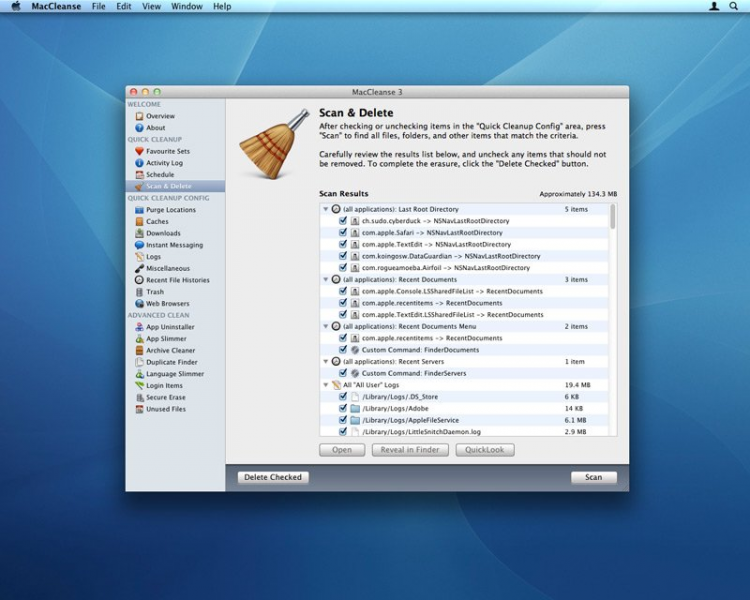Open Activity Log icon in sidebar
The height and width of the screenshot is (600, 750).
tap(139, 163)
